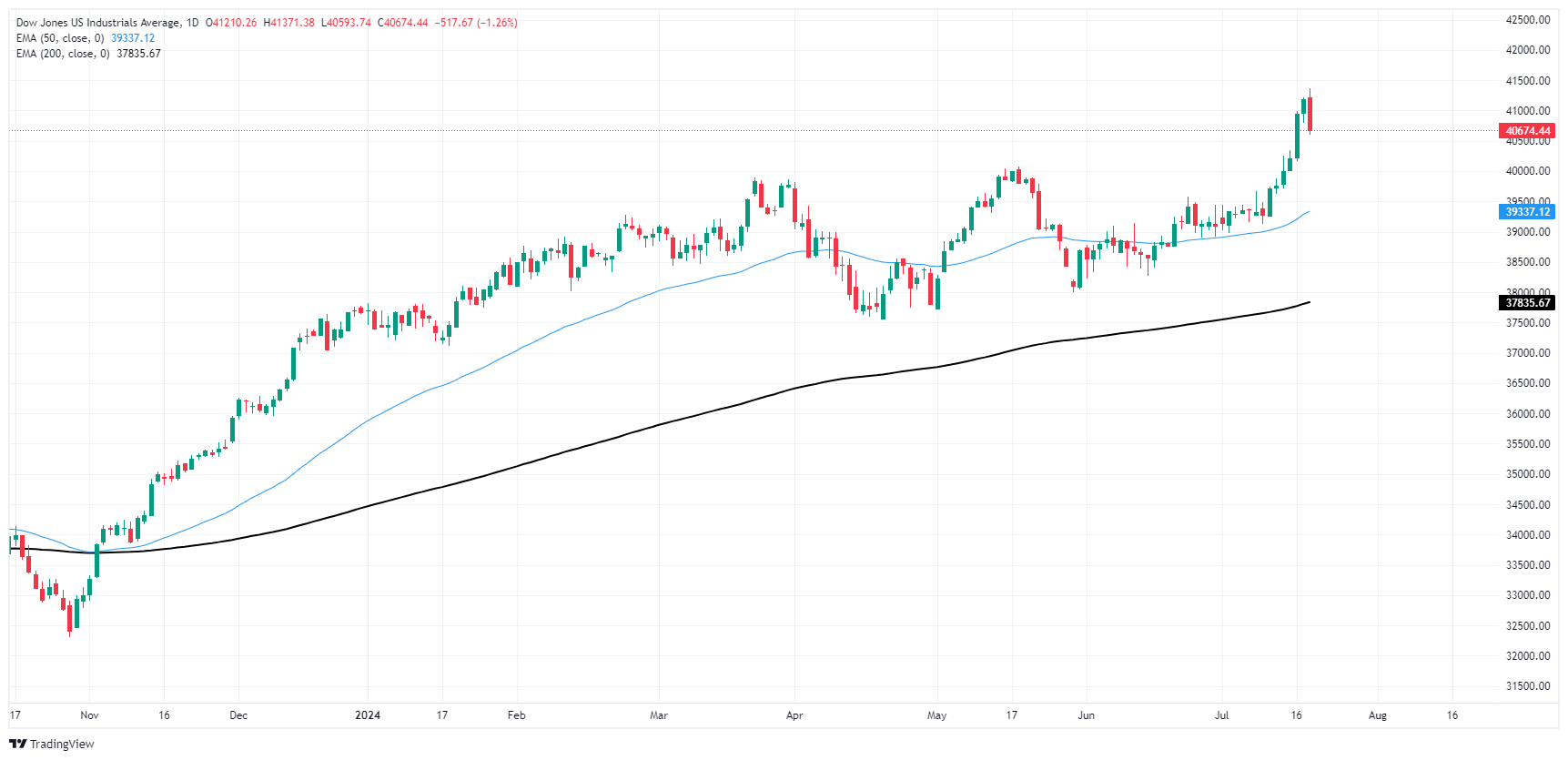The image size is (1568, 760).
Task: Click the 35000.00 level on price axis
Action: point(1528,474)
